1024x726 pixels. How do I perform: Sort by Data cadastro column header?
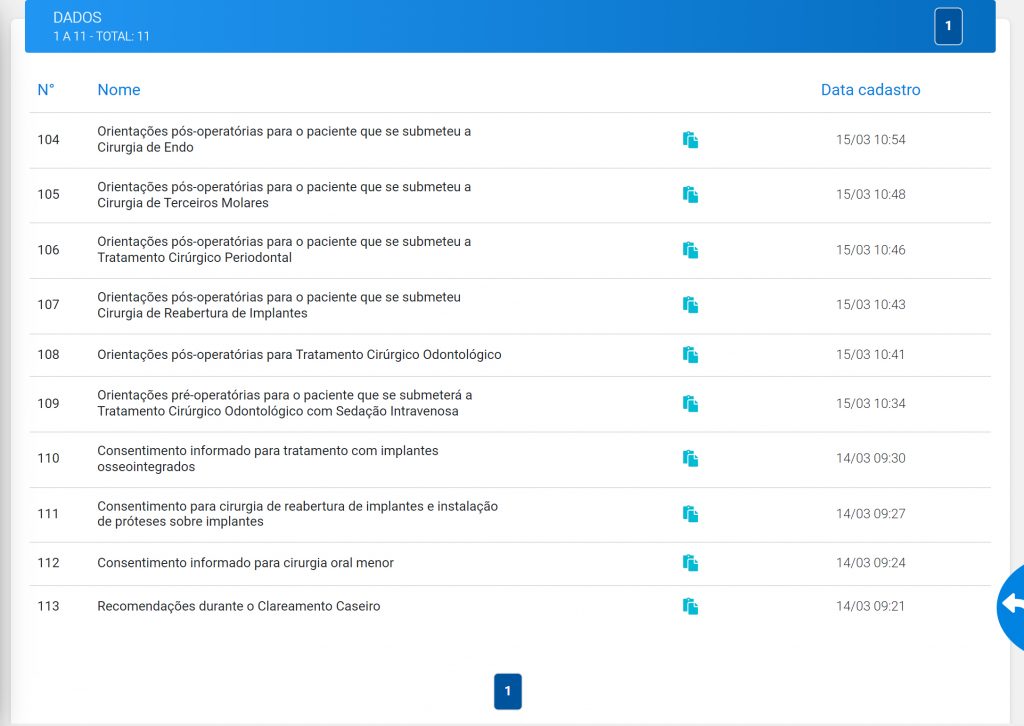coord(871,90)
